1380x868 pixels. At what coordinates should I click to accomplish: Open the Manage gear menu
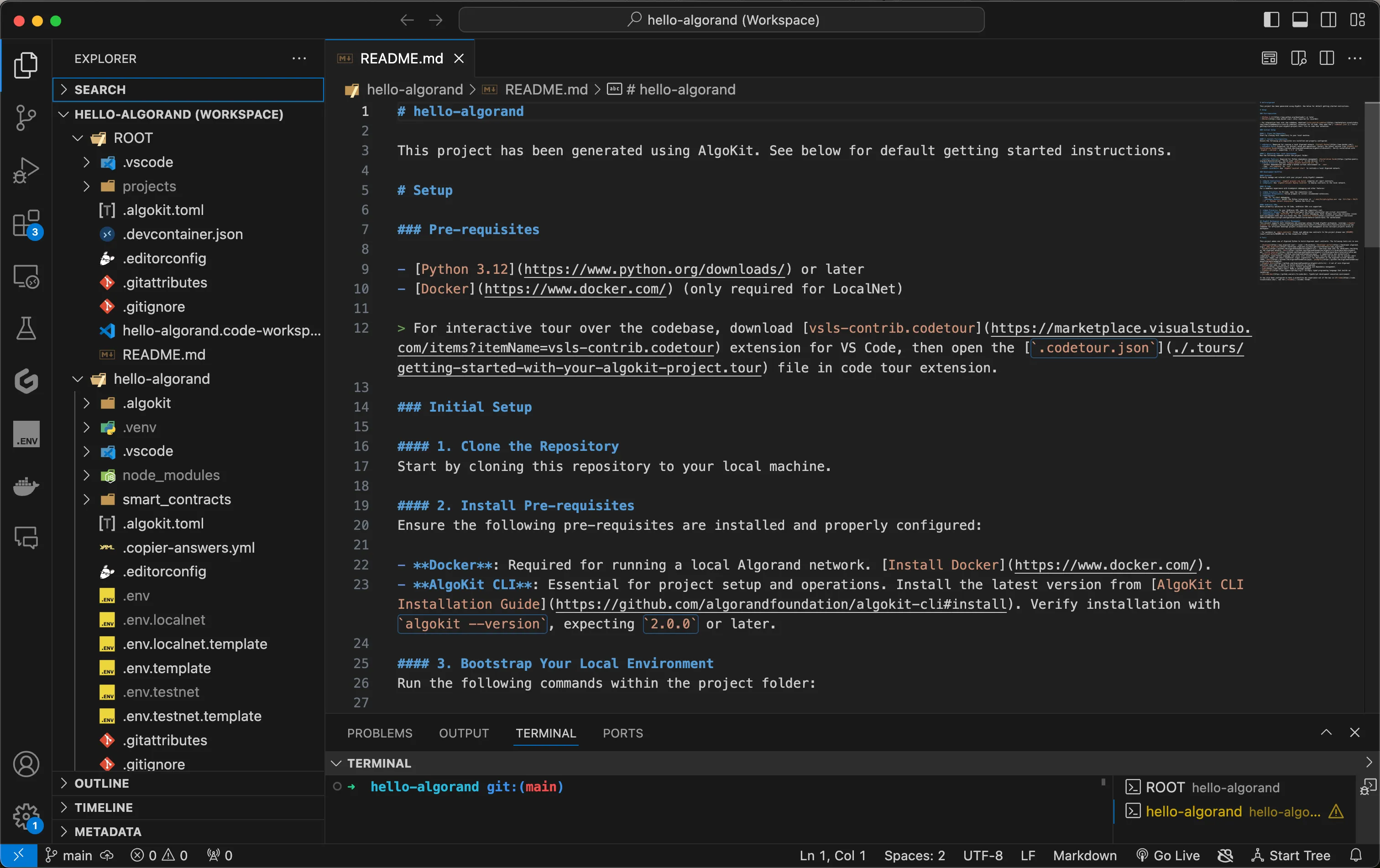pos(26,816)
